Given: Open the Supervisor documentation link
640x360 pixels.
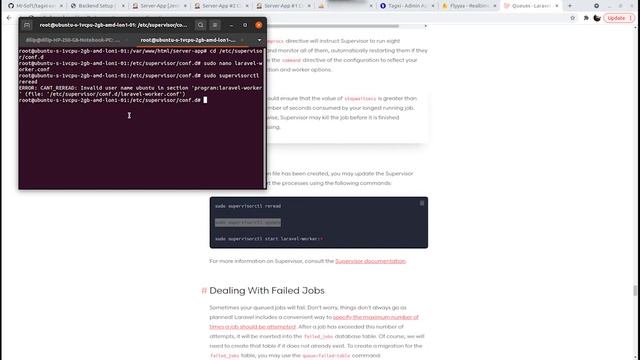Looking at the screenshot, I should click(x=371, y=261).
